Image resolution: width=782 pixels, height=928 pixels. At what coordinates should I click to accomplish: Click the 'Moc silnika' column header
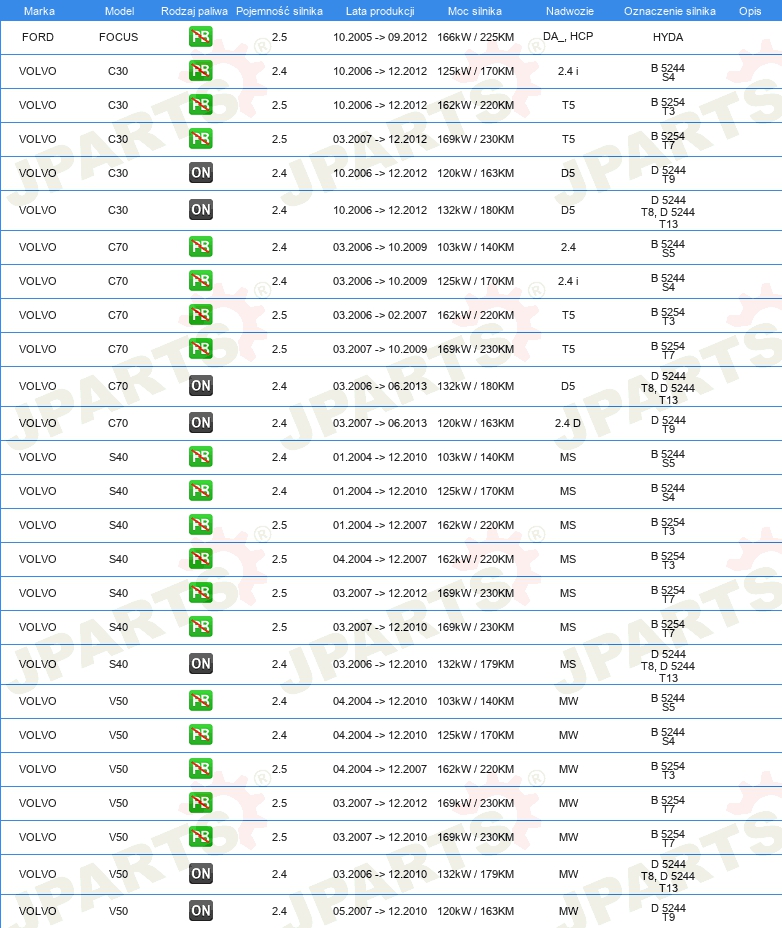pyautogui.click(x=475, y=11)
